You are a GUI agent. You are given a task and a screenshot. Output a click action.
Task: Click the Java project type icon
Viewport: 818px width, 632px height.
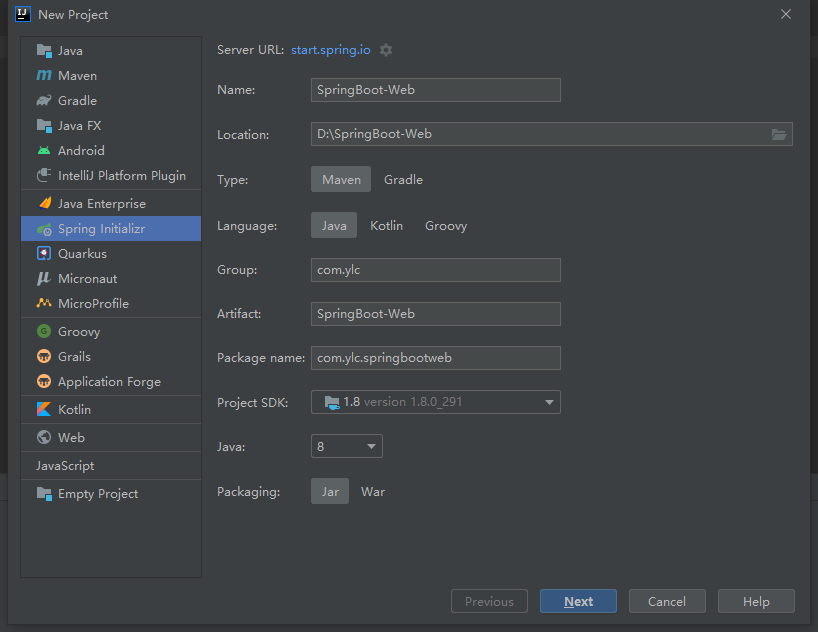pyautogui.click(x=44, y=51)
